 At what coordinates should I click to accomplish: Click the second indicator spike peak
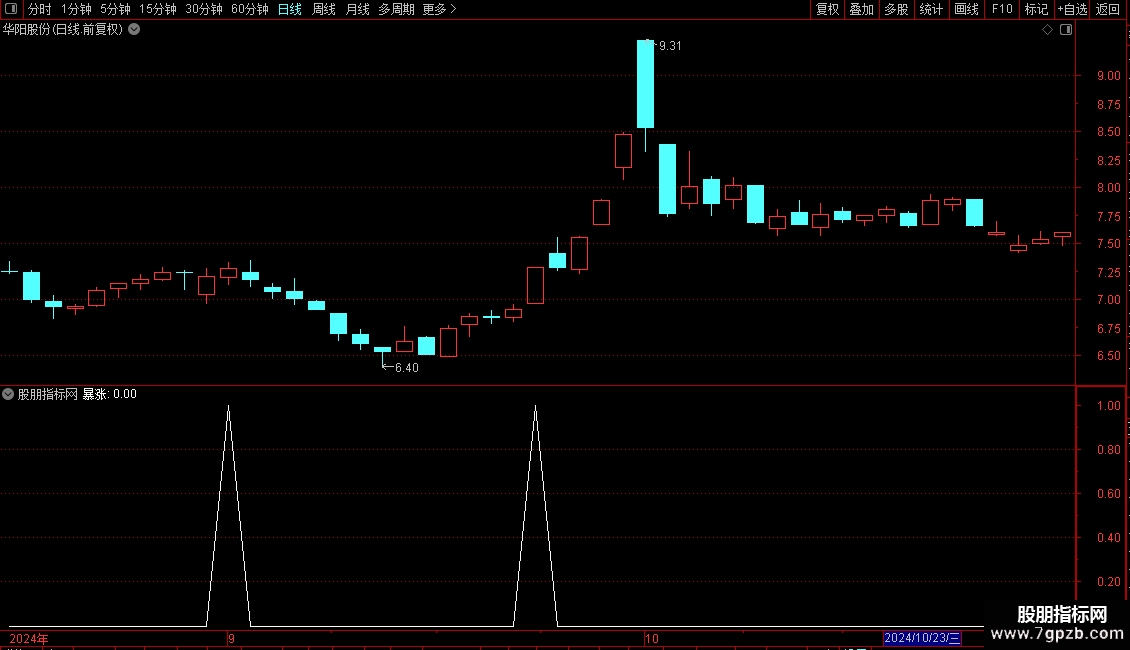point(535,408)
